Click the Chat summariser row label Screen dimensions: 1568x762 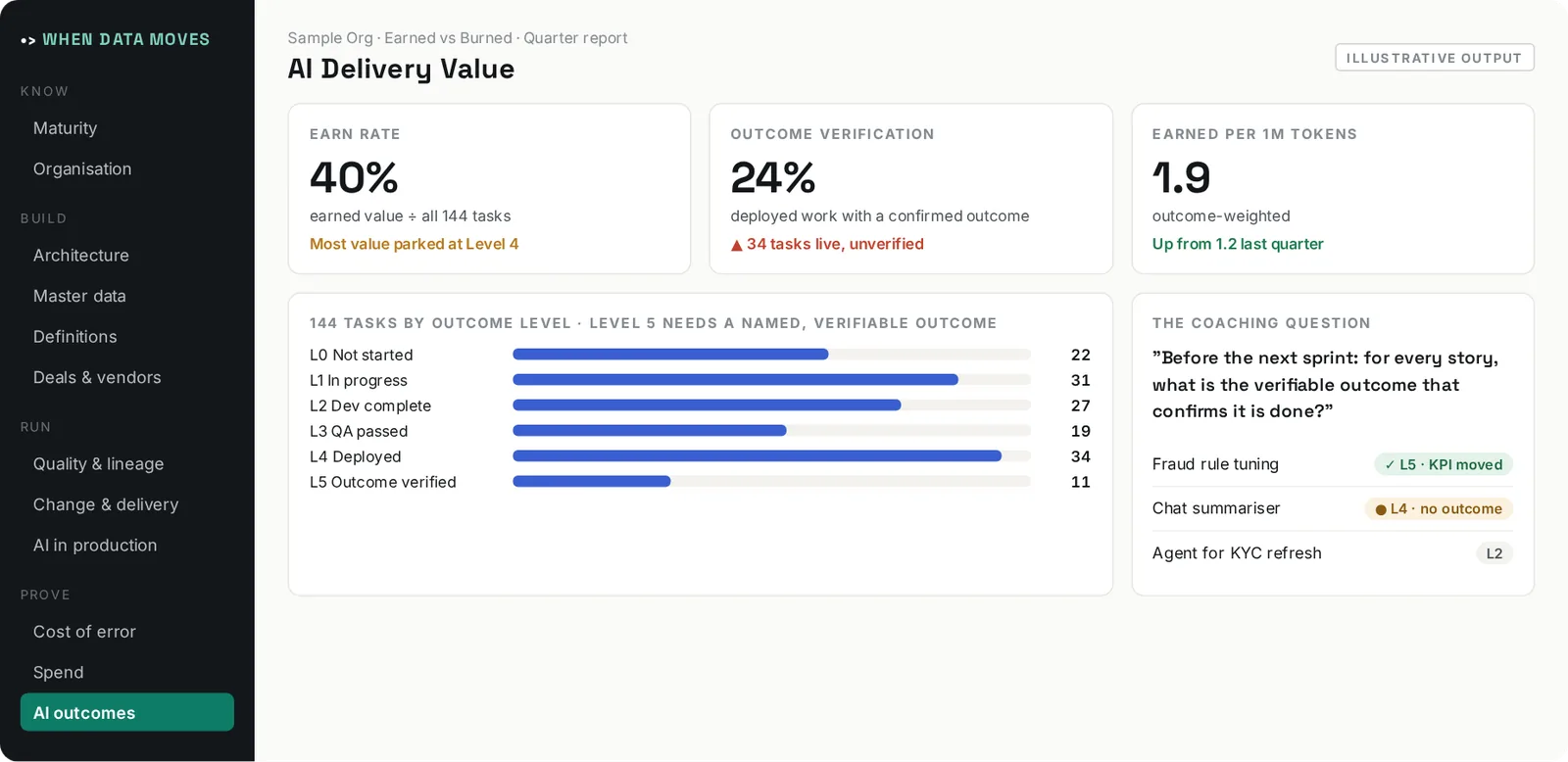(x=1216, y=508)
